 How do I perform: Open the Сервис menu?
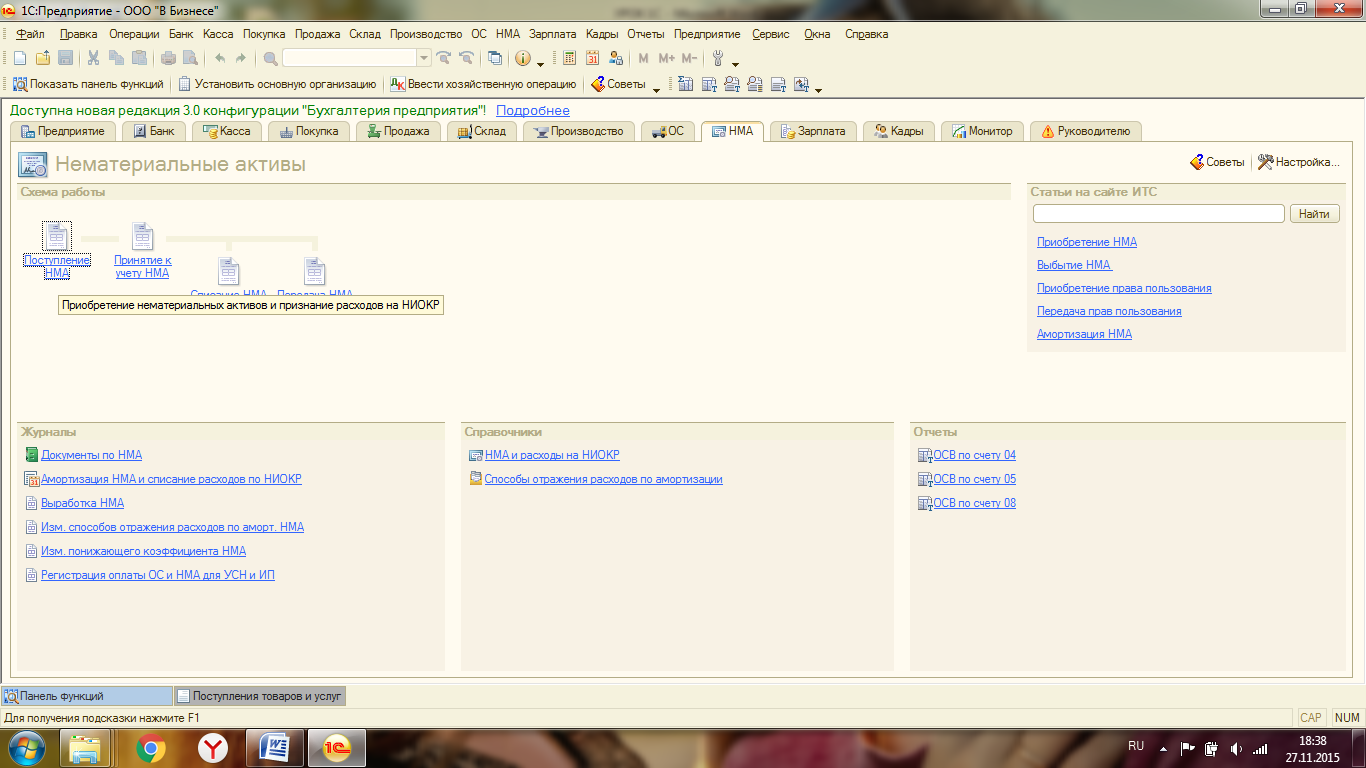click(x=771, y=34)
